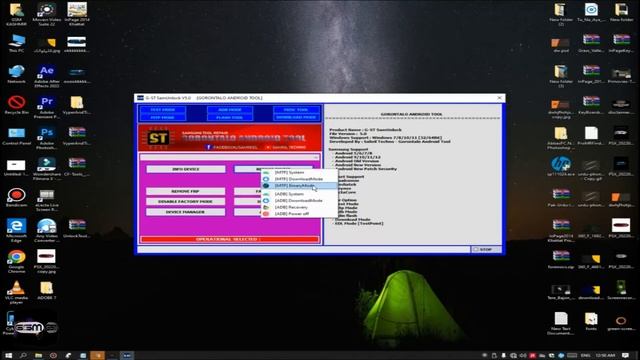640x360 pixels.
Task: Launch Adobe Premiere Pro desktop shortcut
Action: pyautogui.click(x=47, y=107)
